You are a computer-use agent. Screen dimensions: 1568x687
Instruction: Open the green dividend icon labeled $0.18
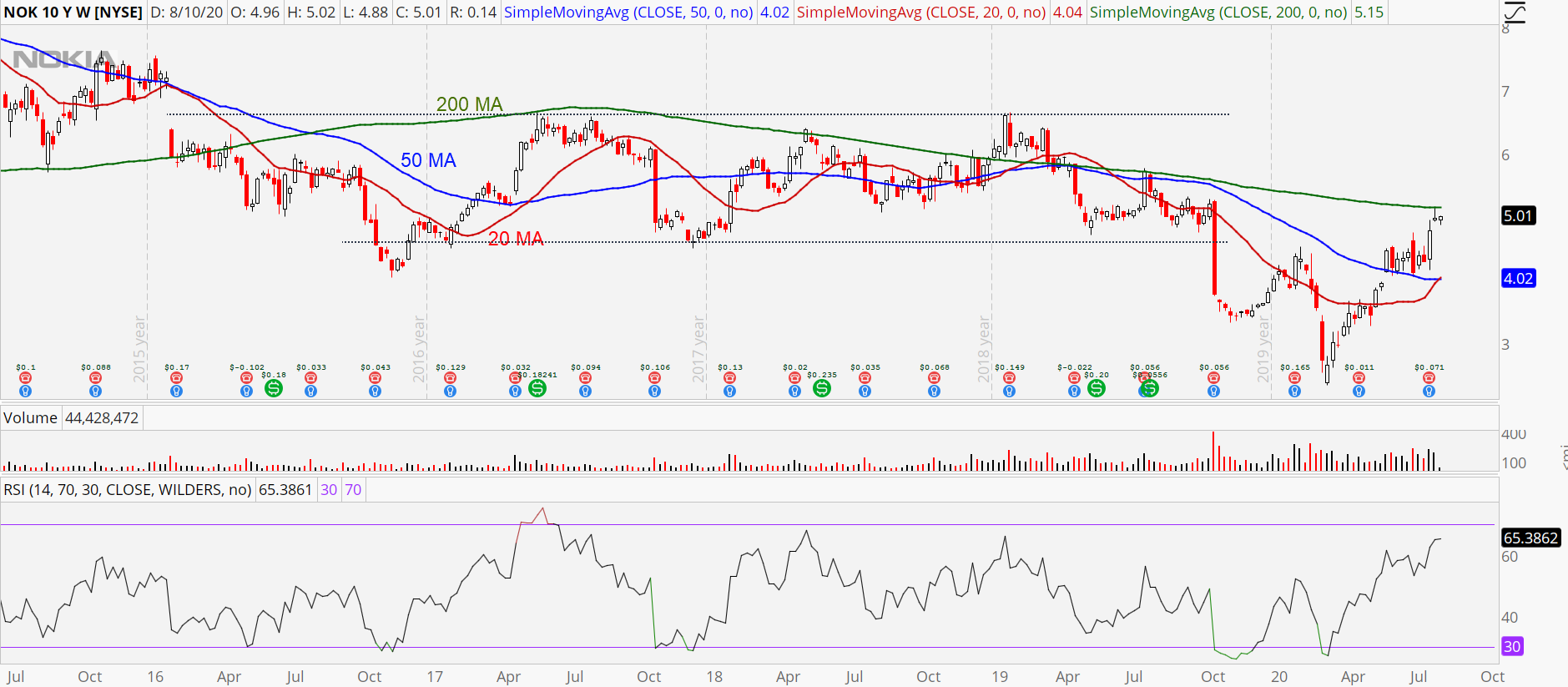(x=273, y=388)
